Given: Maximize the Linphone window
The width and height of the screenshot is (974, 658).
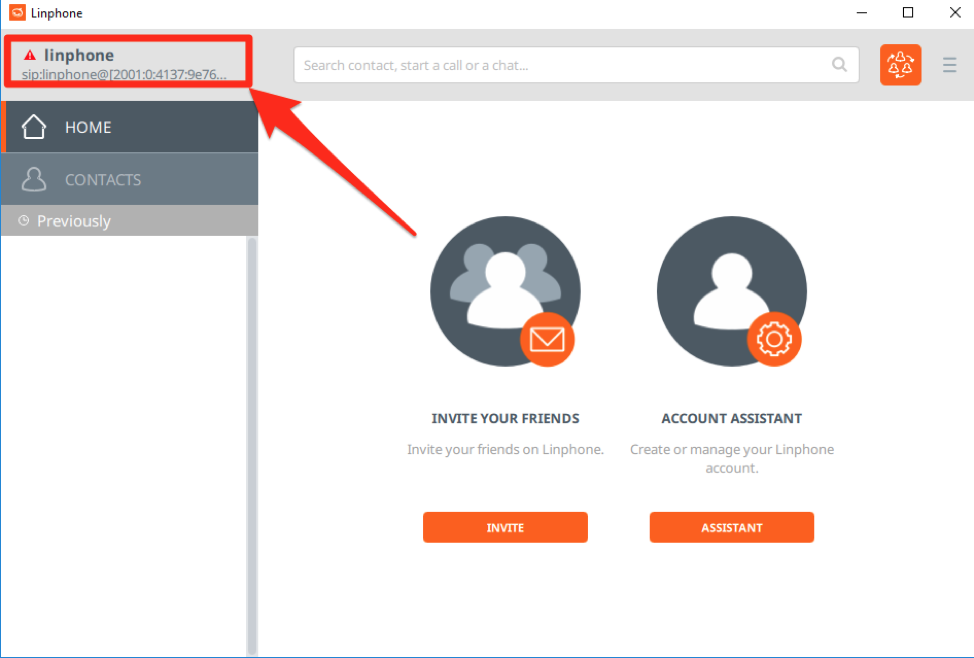Looking at the screenshot, I should click(908, 13).
